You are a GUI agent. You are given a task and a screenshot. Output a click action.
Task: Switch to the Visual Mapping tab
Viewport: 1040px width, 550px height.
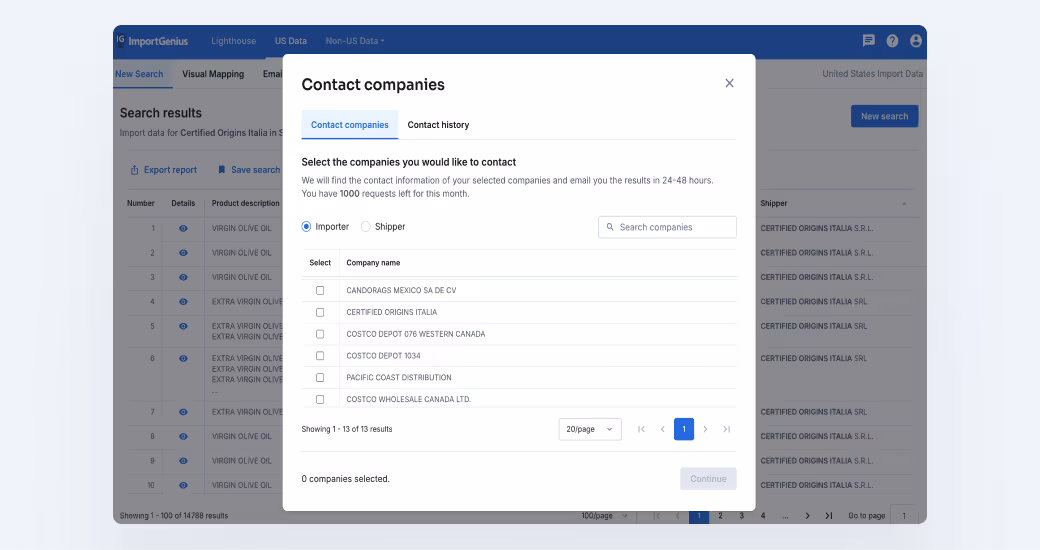213,74
